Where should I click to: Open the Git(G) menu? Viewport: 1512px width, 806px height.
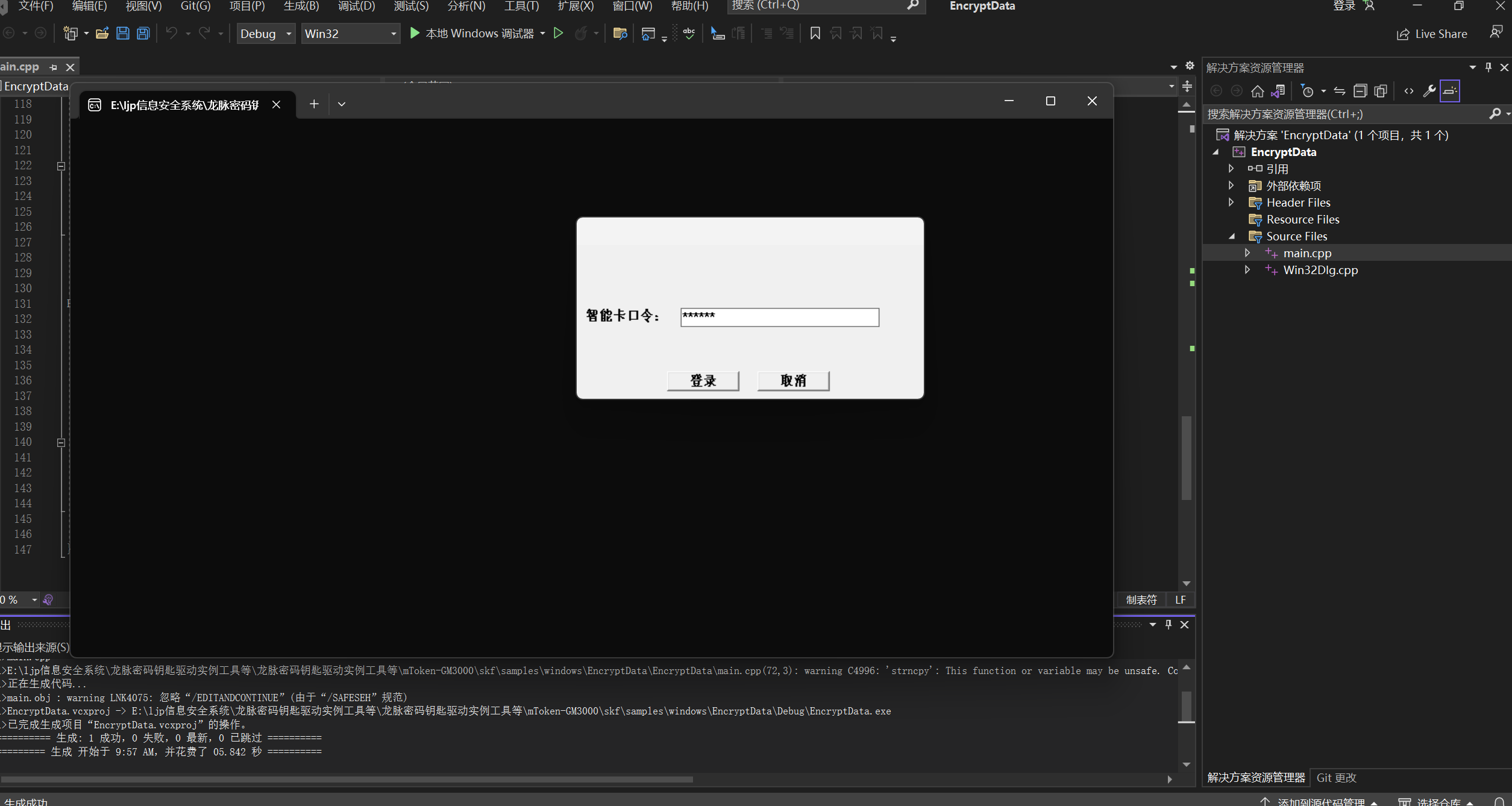point(195,6)
